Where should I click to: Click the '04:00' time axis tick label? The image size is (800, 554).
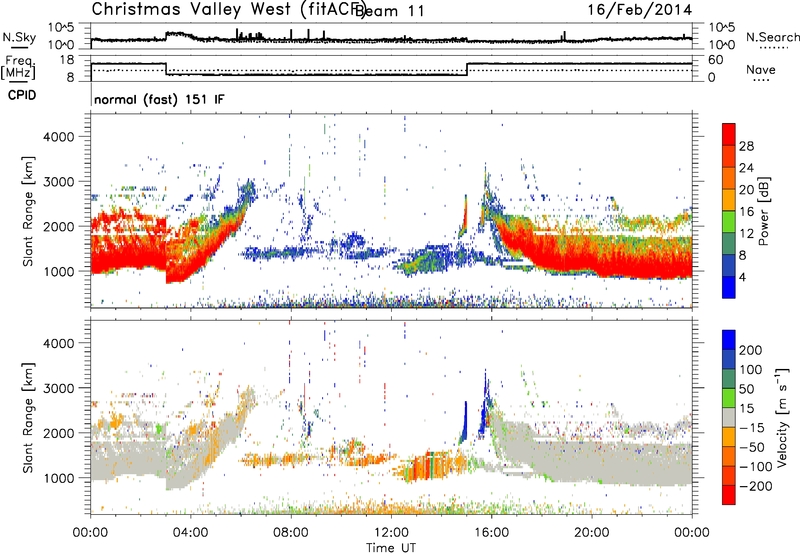tap(190, 533)
